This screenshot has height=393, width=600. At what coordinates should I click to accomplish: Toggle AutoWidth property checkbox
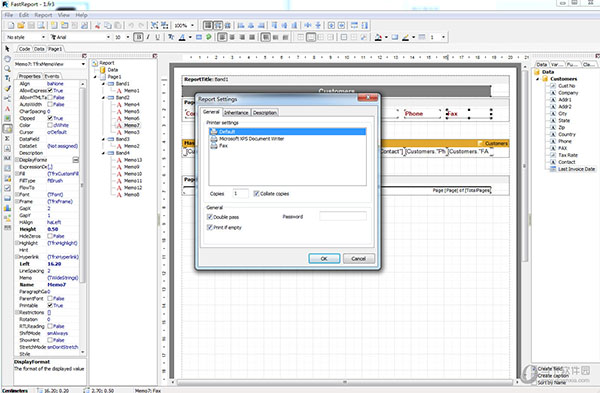tap(50, 104)
